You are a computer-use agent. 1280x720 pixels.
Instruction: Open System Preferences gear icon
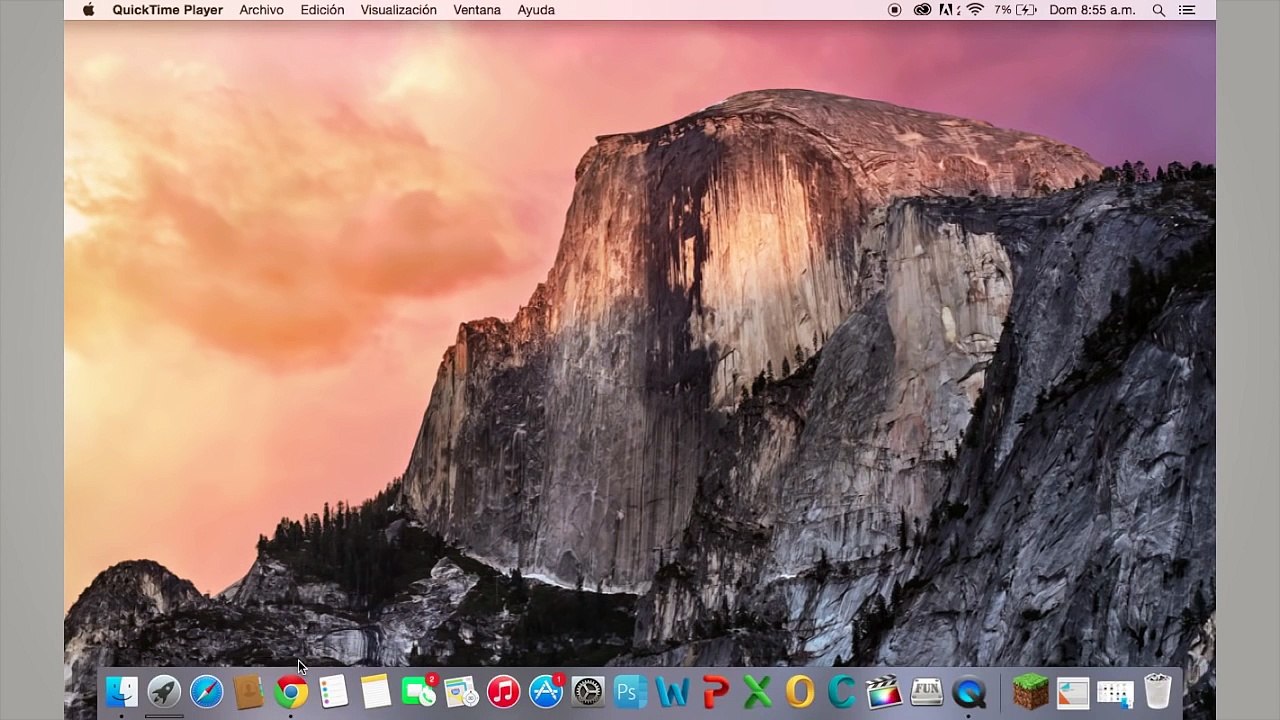click(x=588, y=692)
